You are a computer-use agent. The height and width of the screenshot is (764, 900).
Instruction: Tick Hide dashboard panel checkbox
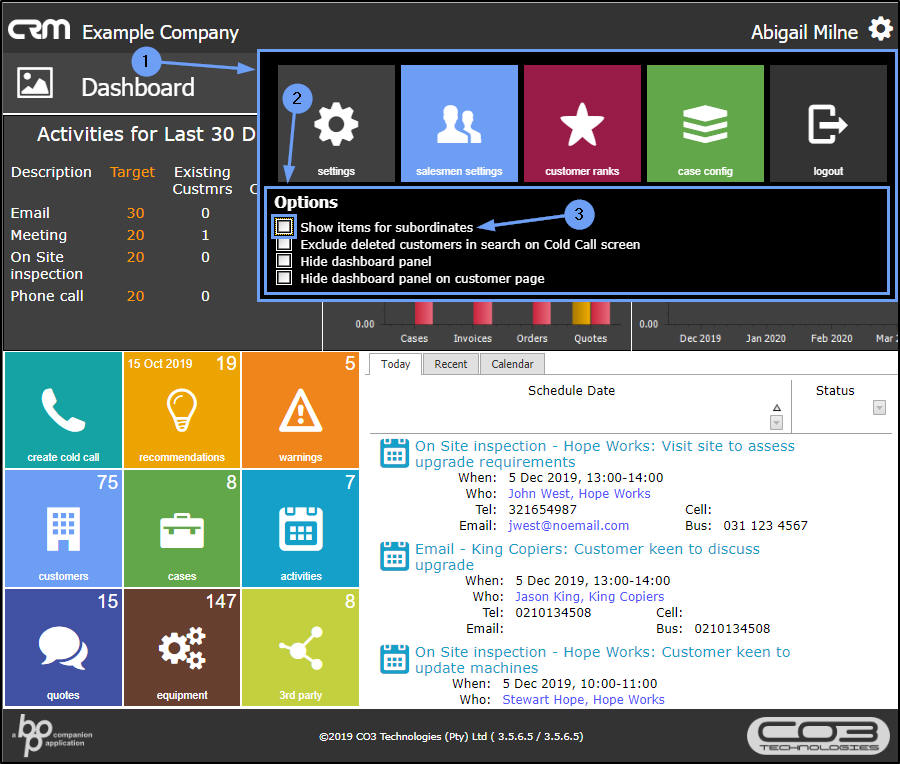click(284, 261)
